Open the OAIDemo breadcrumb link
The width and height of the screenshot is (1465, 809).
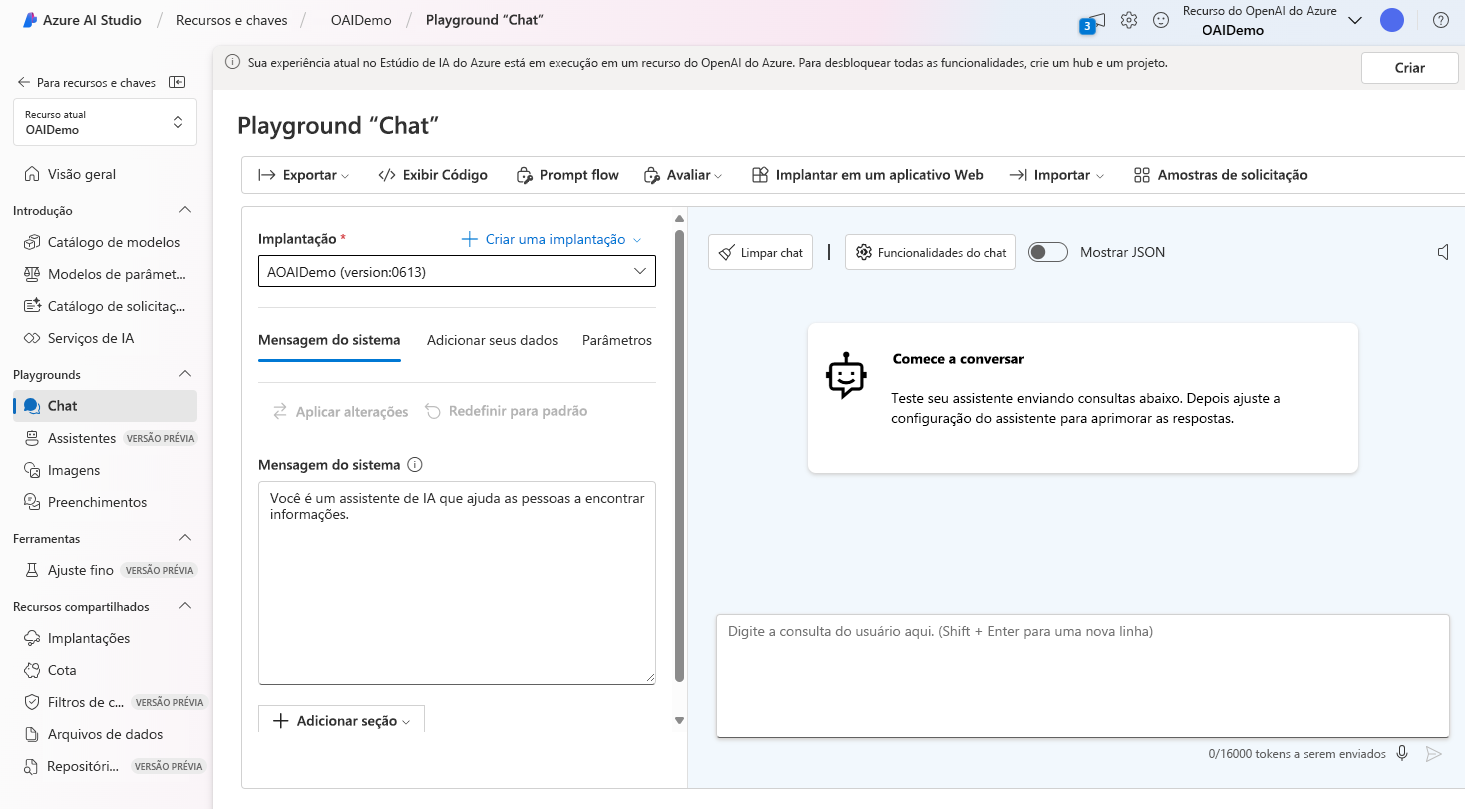(361, 20)
